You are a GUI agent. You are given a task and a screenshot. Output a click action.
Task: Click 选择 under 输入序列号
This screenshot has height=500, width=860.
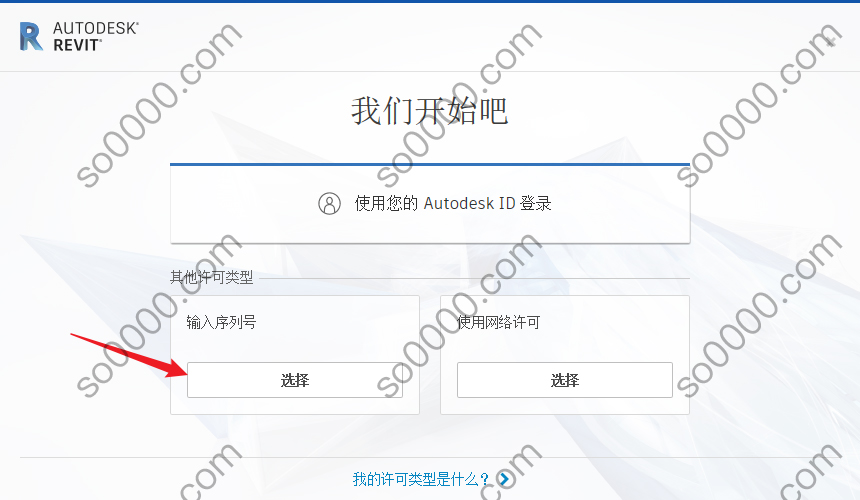click(295, 380)
